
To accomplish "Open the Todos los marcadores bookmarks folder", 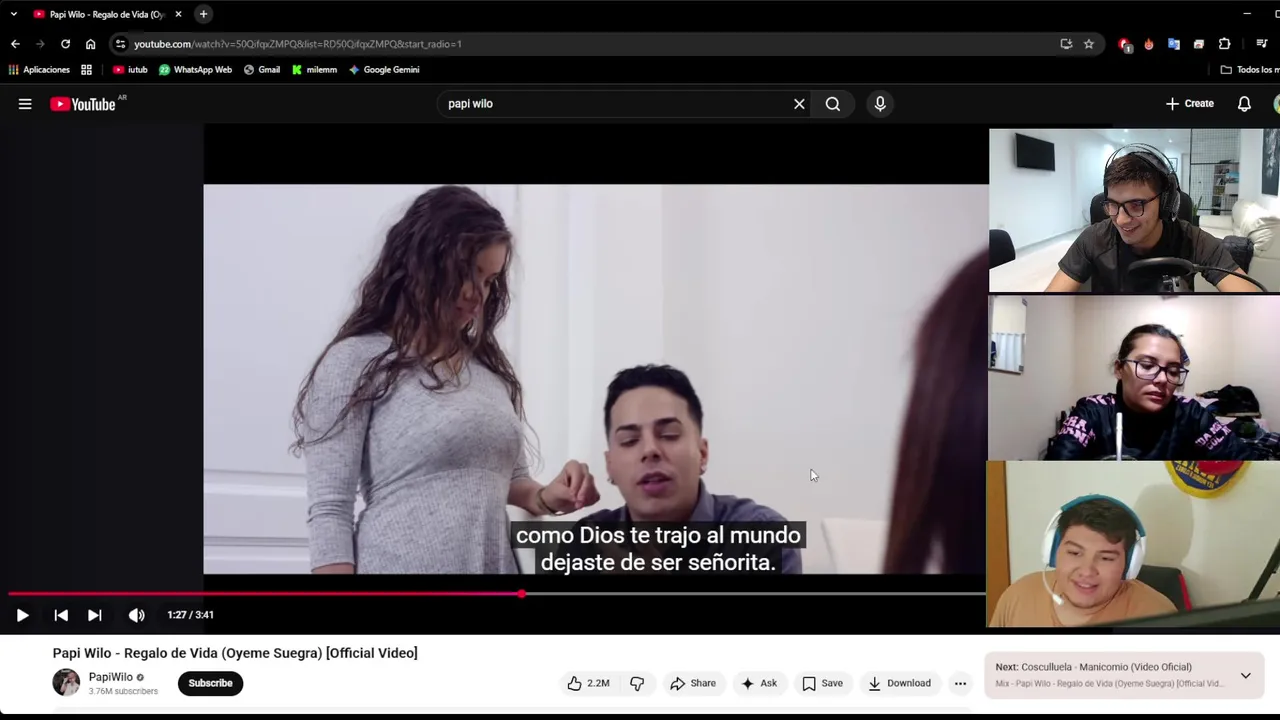I will coord(1249,70).
